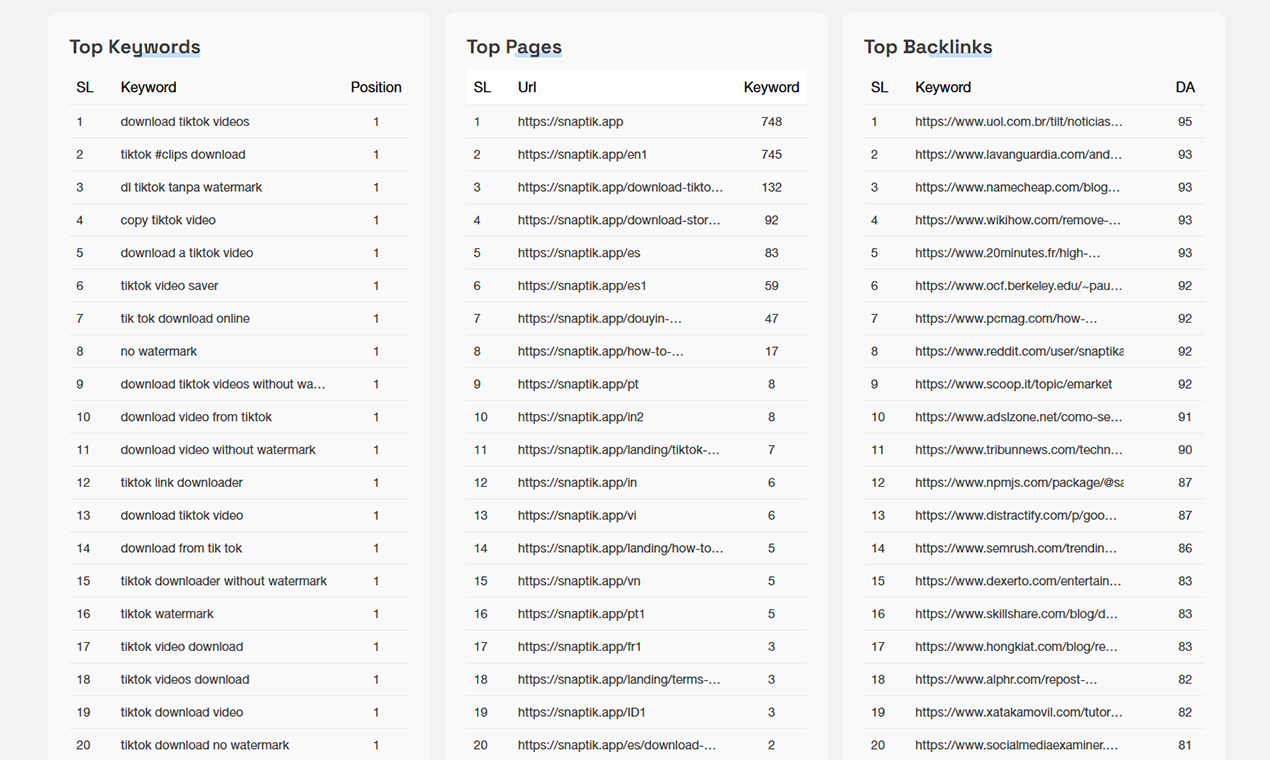Open the uol.com.br backlink

(x=1019, y=122)
